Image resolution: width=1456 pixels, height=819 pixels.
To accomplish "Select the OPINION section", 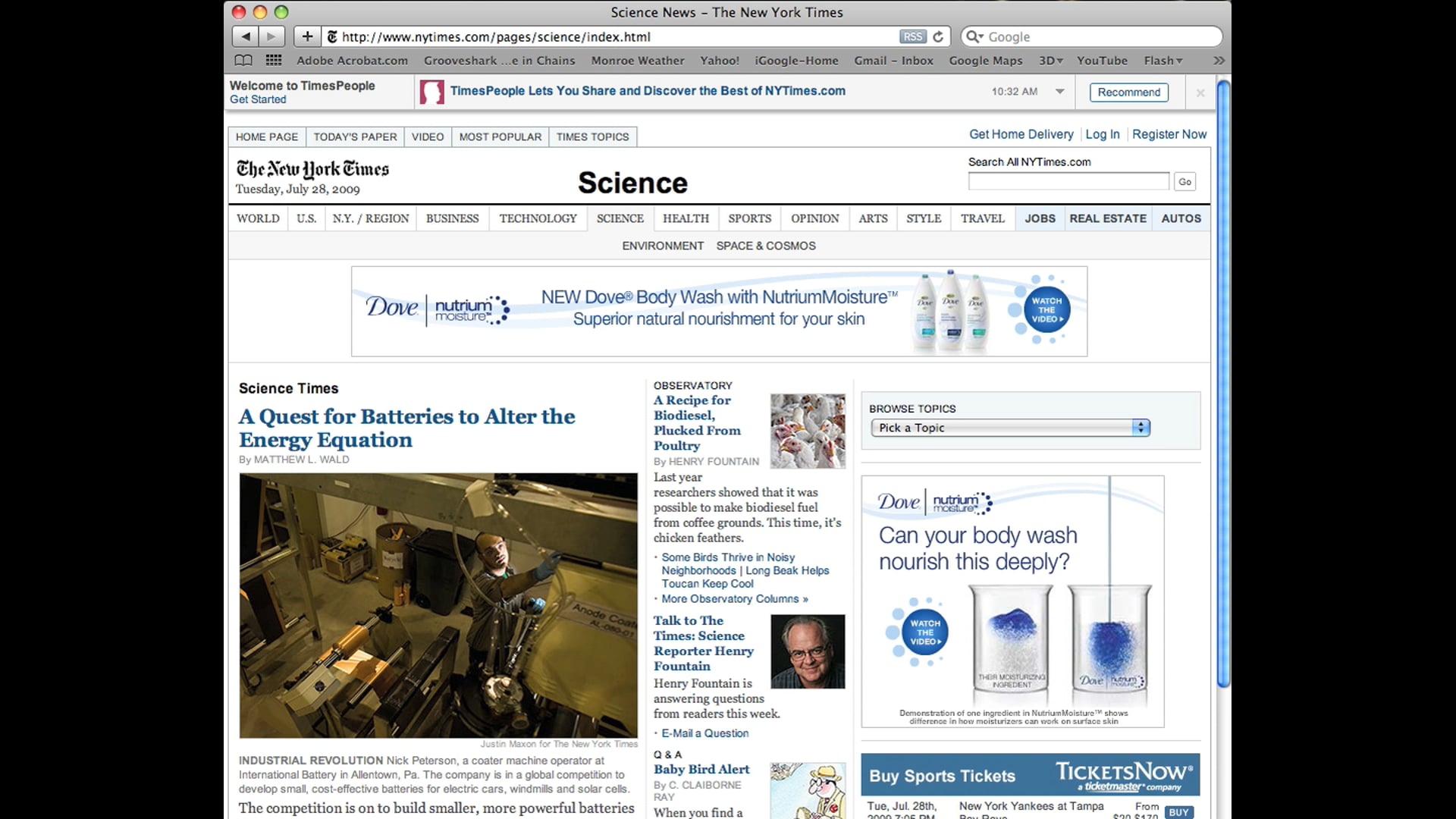I will click(814, 218).
